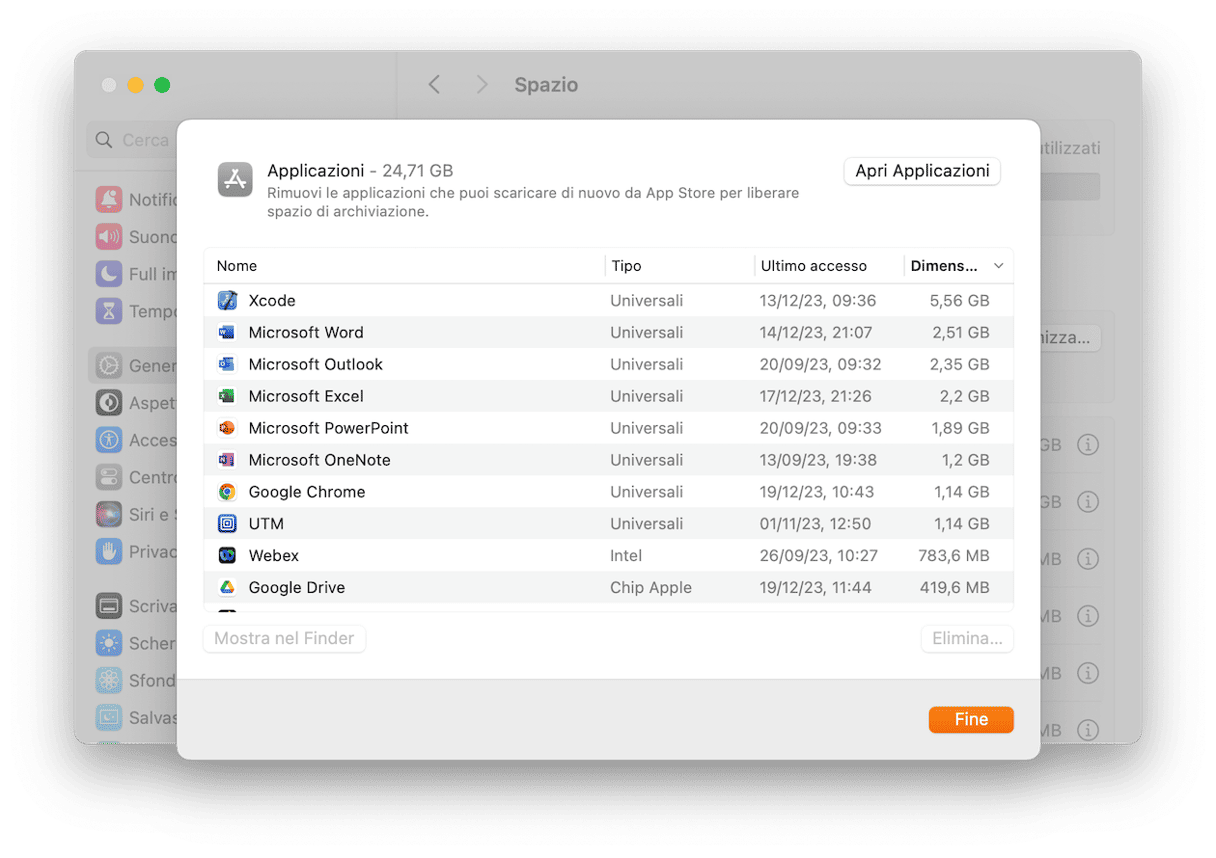Image resolution: width=1216 pixels, height=858 pixels.
Task: Click the 419,6 MB size value
Action: [x=954, y=588]
